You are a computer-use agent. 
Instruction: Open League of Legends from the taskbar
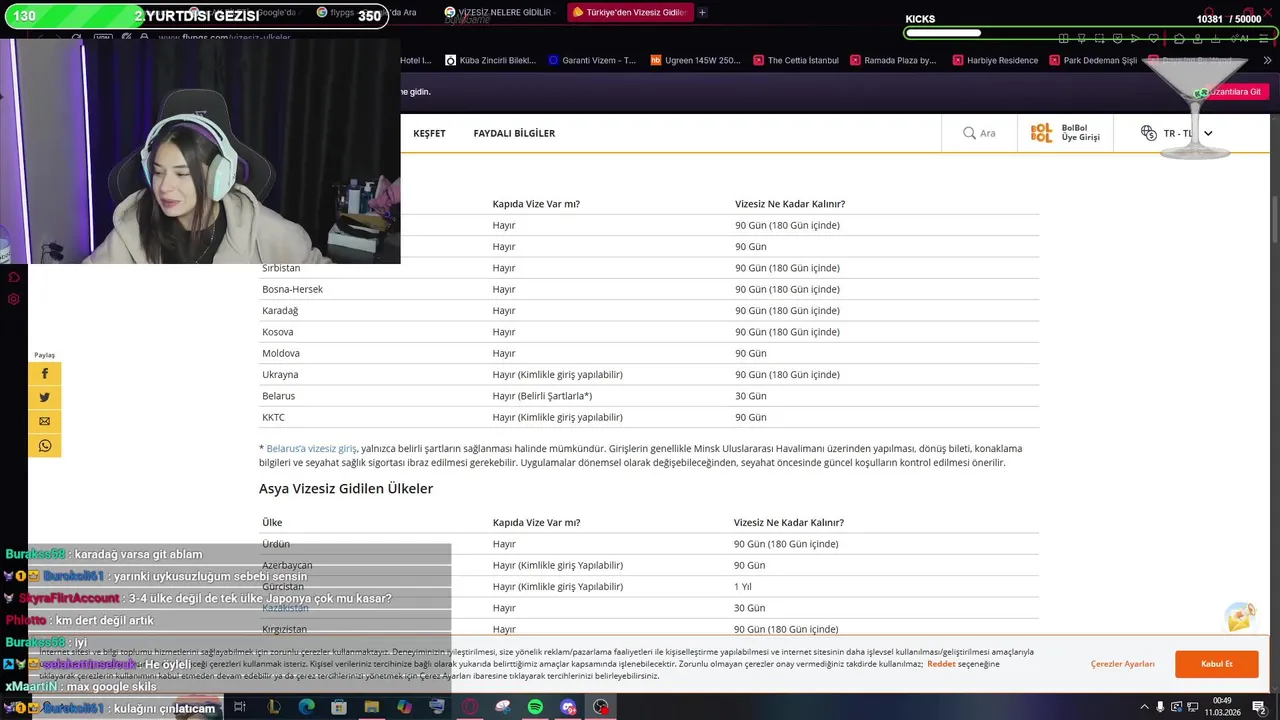click(273, 707)
